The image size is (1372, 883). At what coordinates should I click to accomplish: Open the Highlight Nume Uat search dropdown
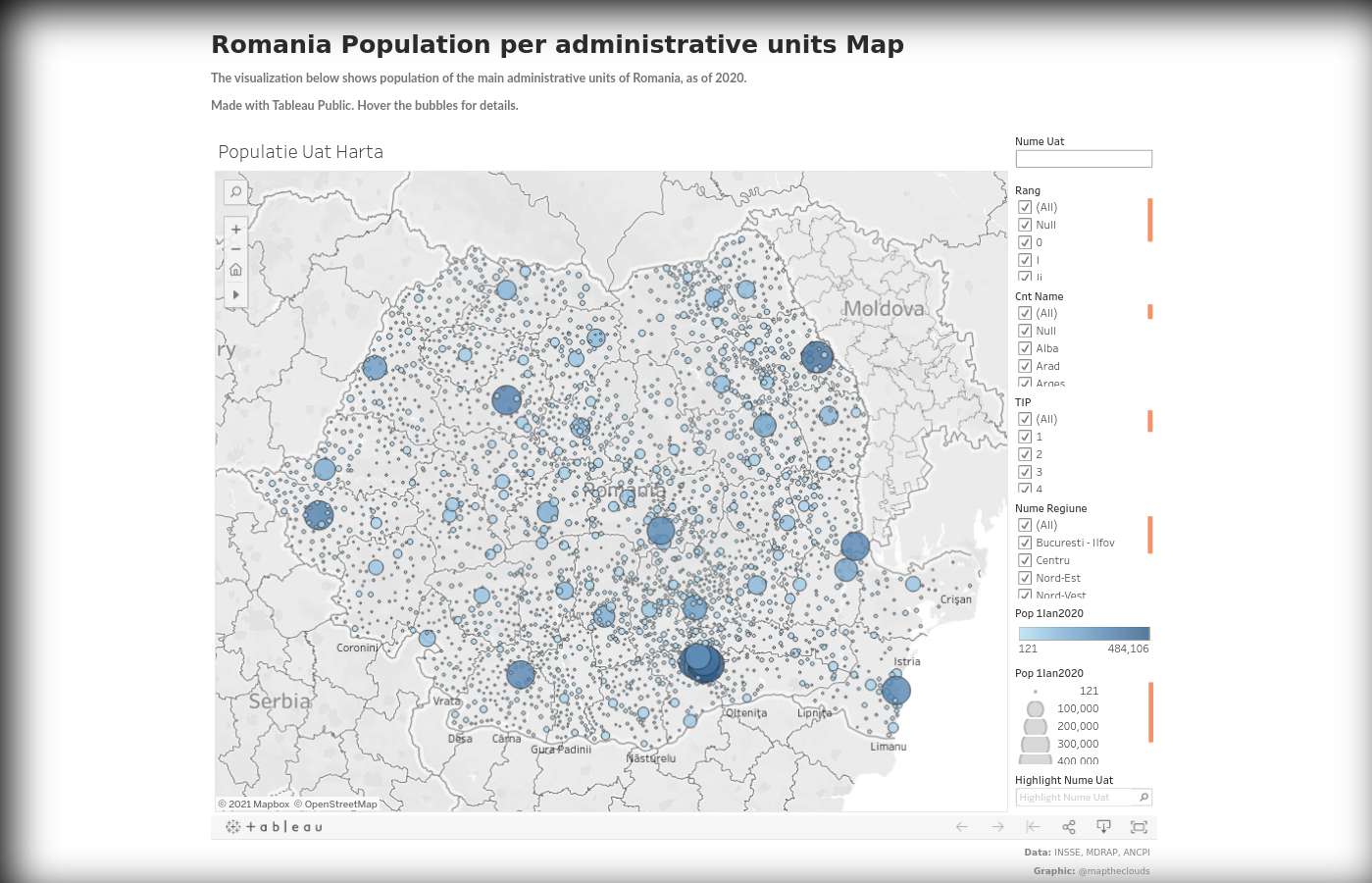pyautogui.click(x=1143, y=797)
